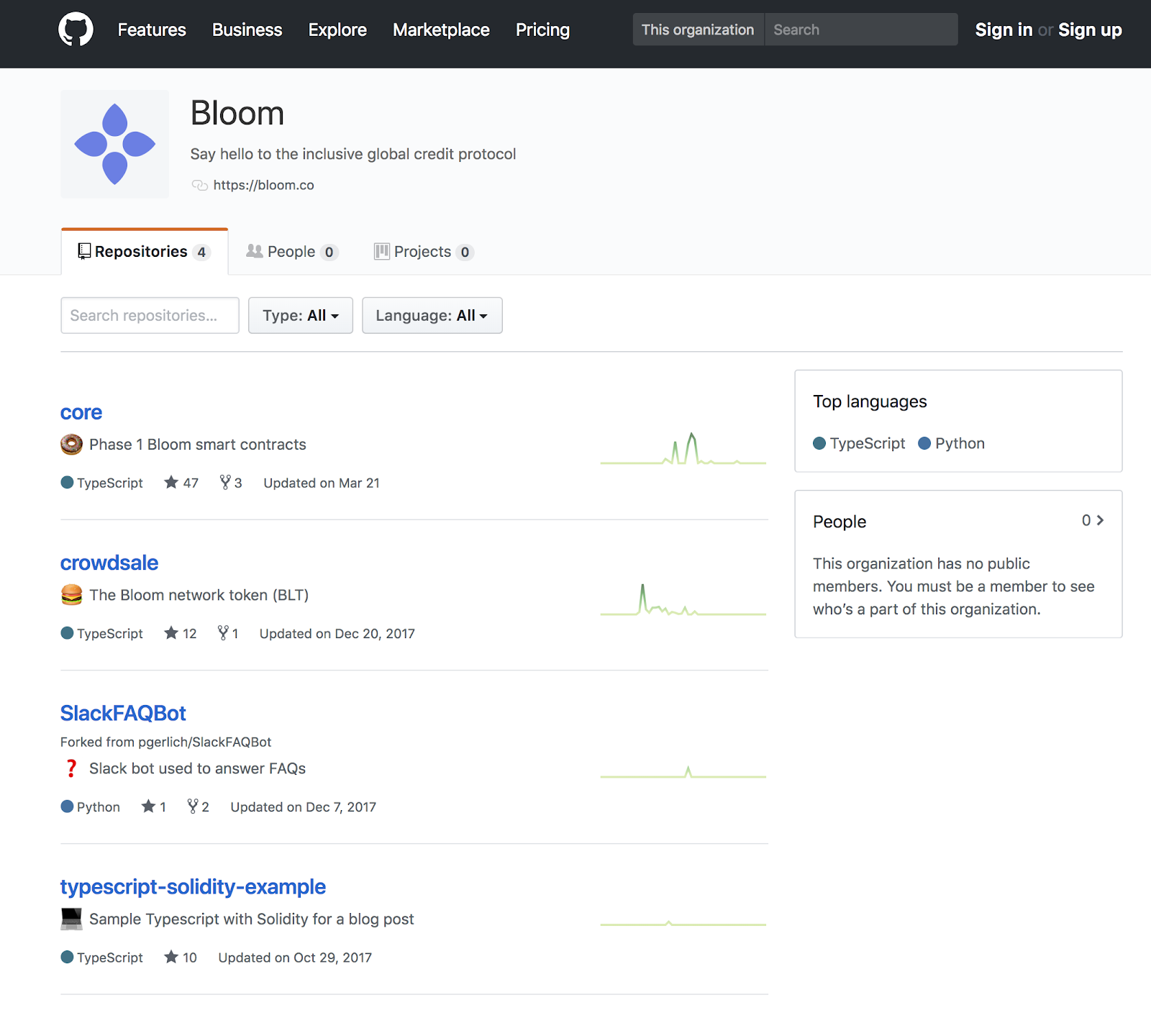
Task: Click the People heading in sidebar
Action: point(840,522)
